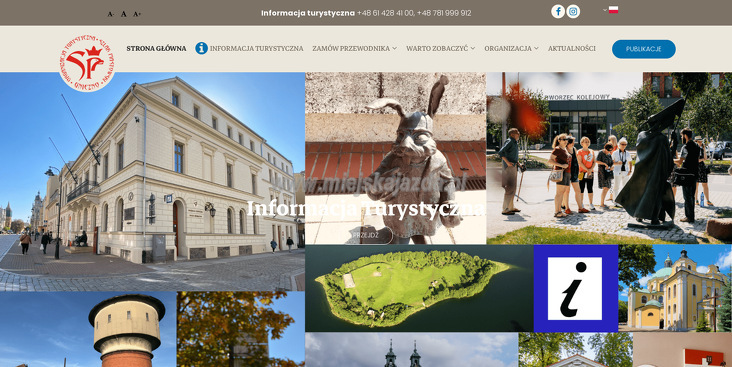Click the blue Publikacje button

tap(644, 49)
